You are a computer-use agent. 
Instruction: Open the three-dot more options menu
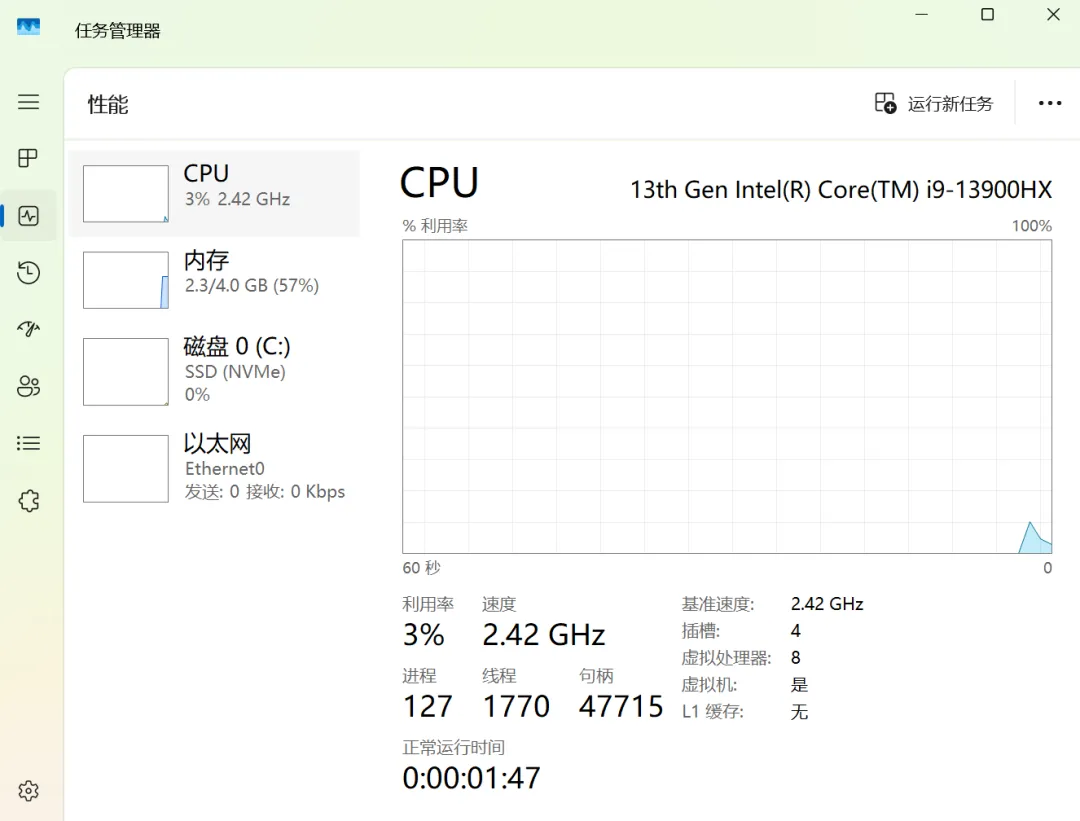click(x=1050, y=103)
